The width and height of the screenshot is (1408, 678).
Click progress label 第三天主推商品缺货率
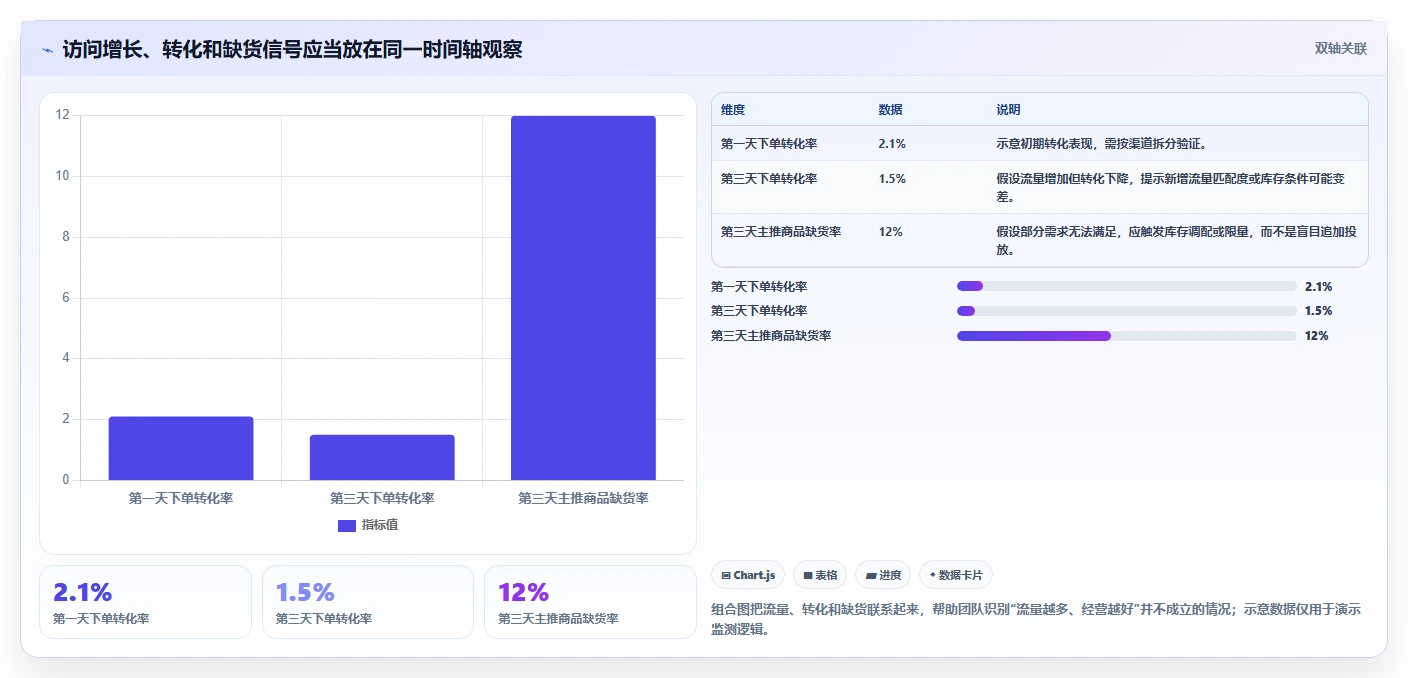click(x=771, y=336)
